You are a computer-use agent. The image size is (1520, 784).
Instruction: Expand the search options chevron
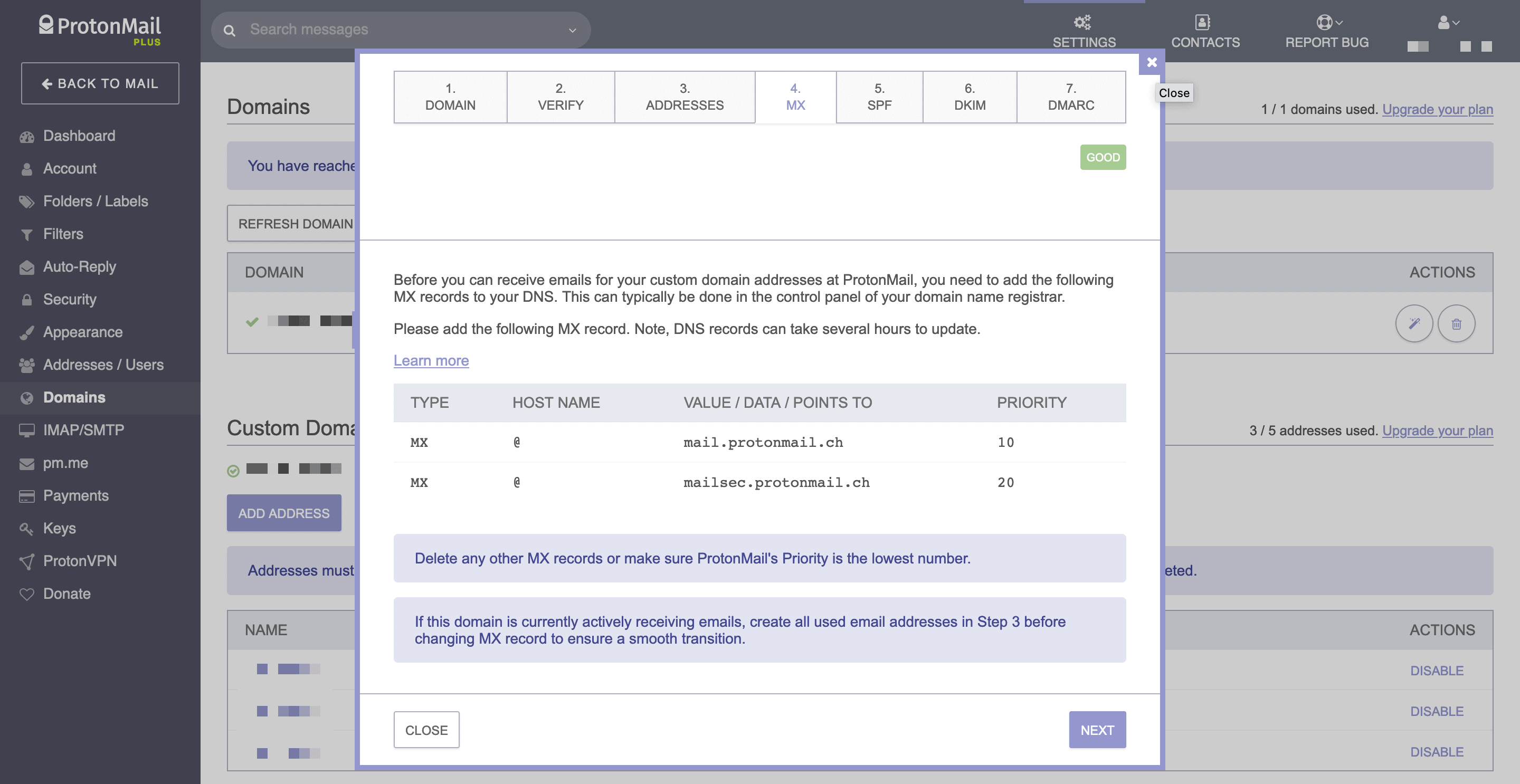[572, 30]
